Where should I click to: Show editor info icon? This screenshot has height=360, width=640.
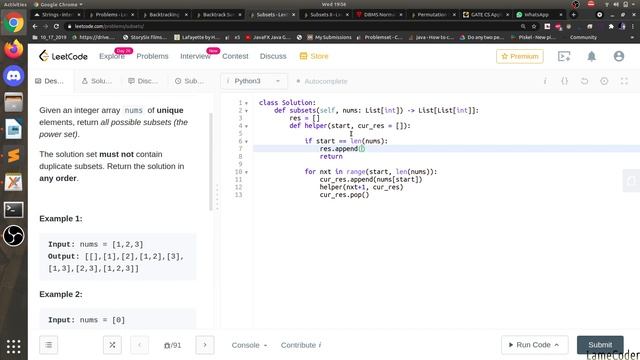(545, 81)
